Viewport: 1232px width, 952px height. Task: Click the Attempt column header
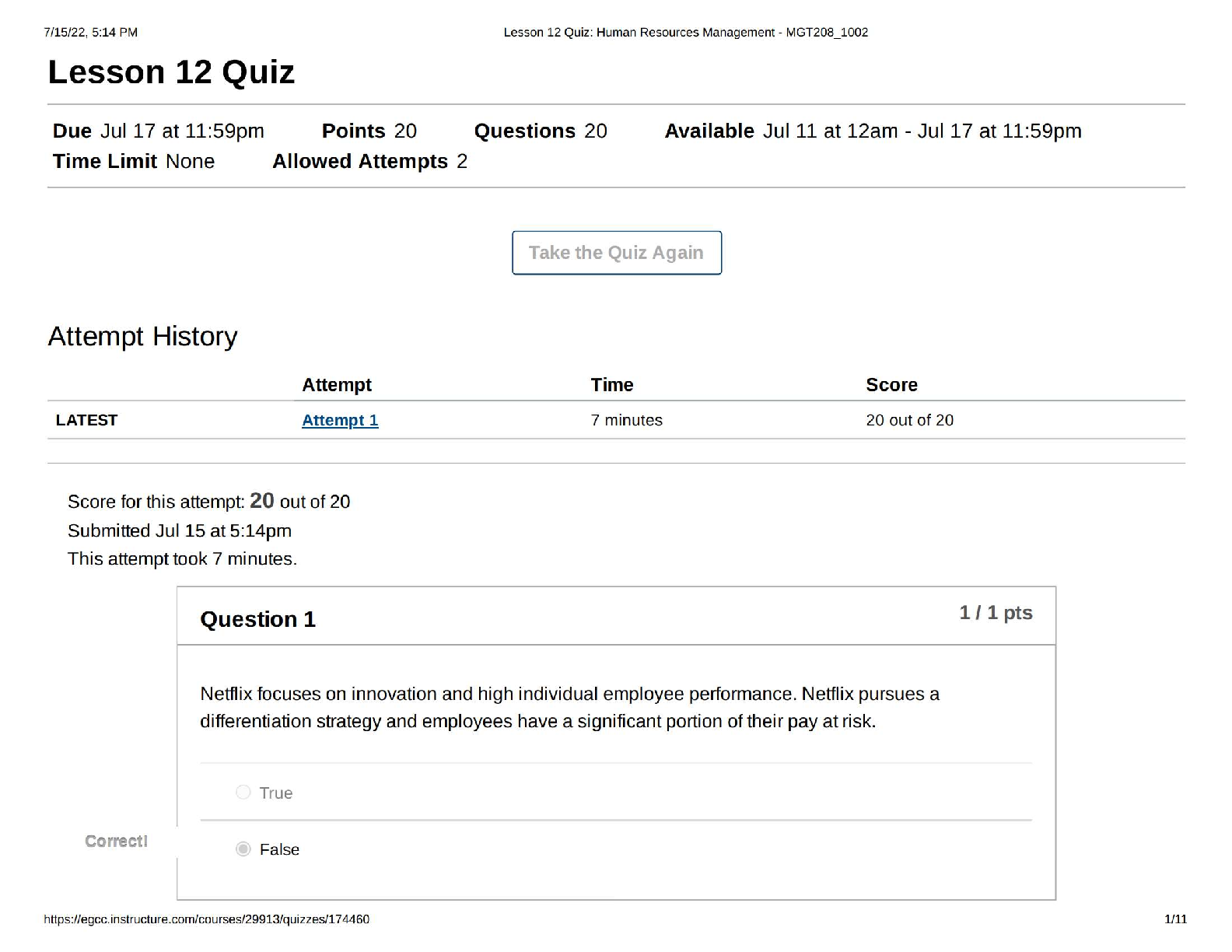pyautogui.click(x=336, y=385)
